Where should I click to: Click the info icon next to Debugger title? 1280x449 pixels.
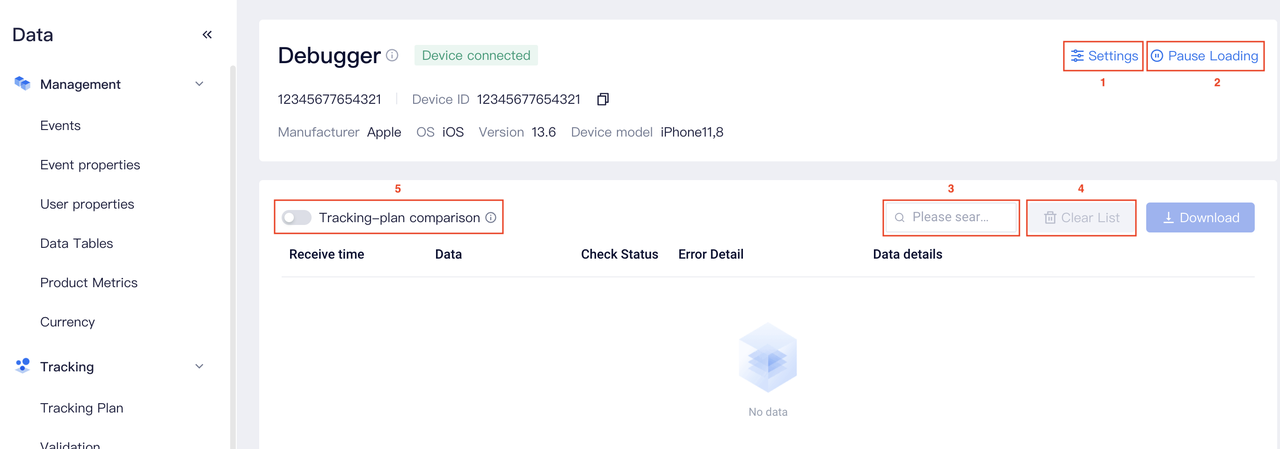pos(392,56)
